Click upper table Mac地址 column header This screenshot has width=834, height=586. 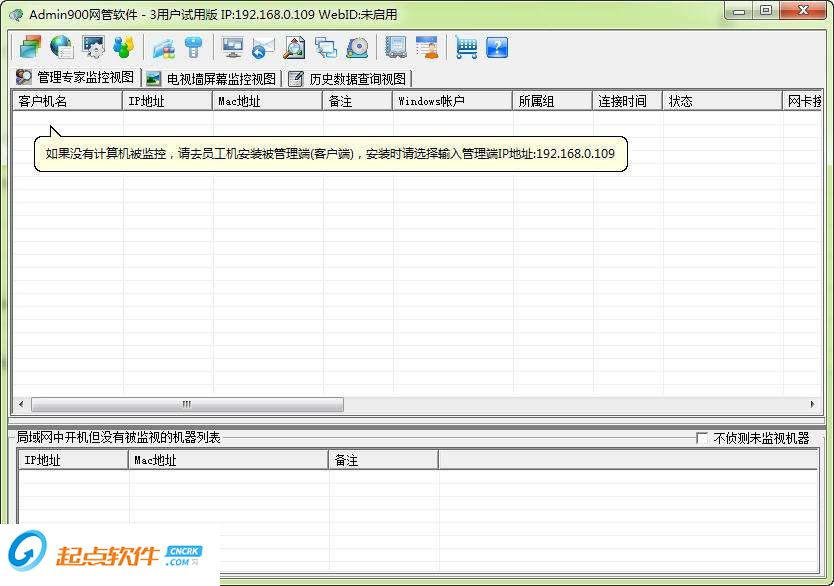pos(268,101)
